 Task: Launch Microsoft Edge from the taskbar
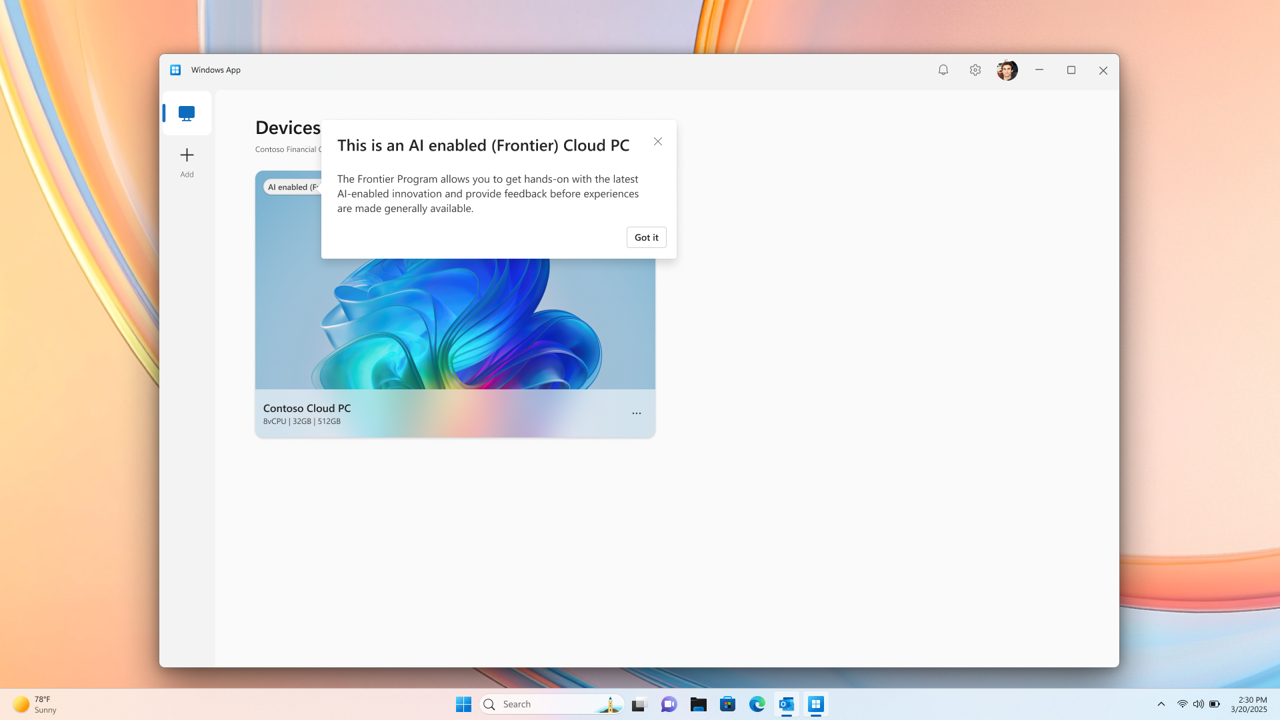(756, 704)
